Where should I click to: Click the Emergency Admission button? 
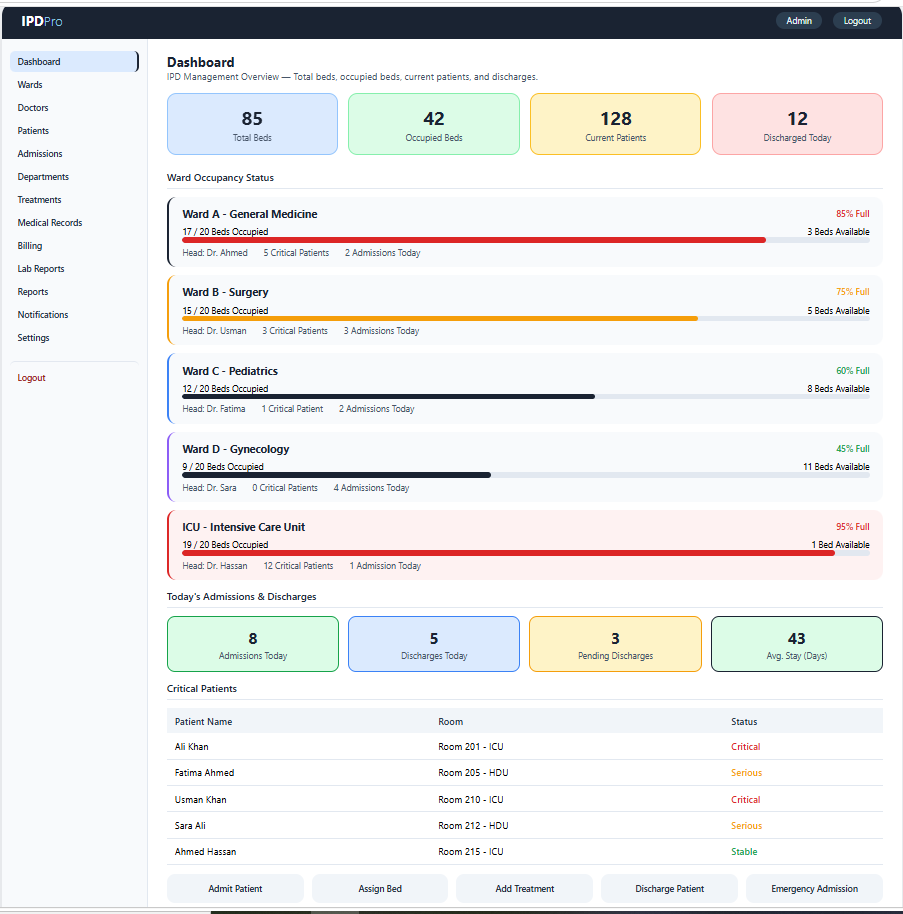tap(814, 888)
